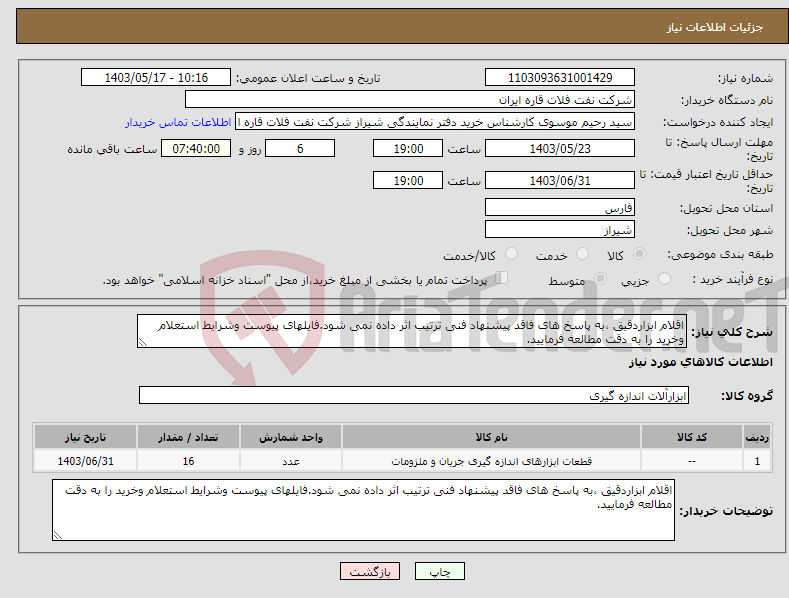Select the کالا/خدمت radio button
Image resolution: width=789 pixels, height=598 pixels.
pyautogui.click(x=511, y=254)
